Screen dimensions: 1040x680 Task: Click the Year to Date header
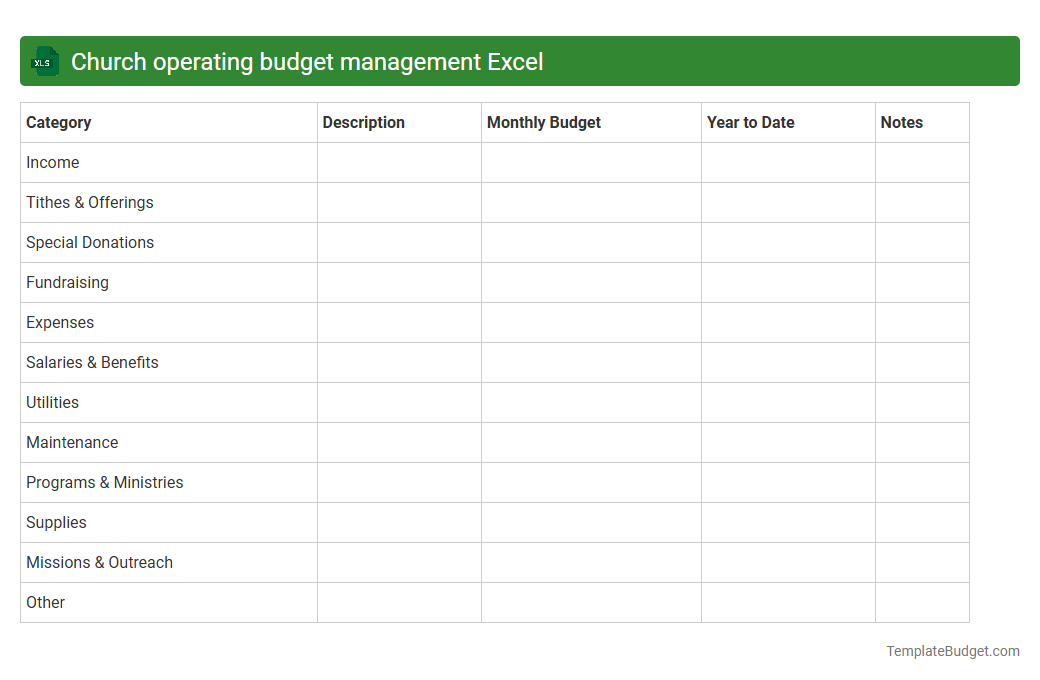[750, 122]
